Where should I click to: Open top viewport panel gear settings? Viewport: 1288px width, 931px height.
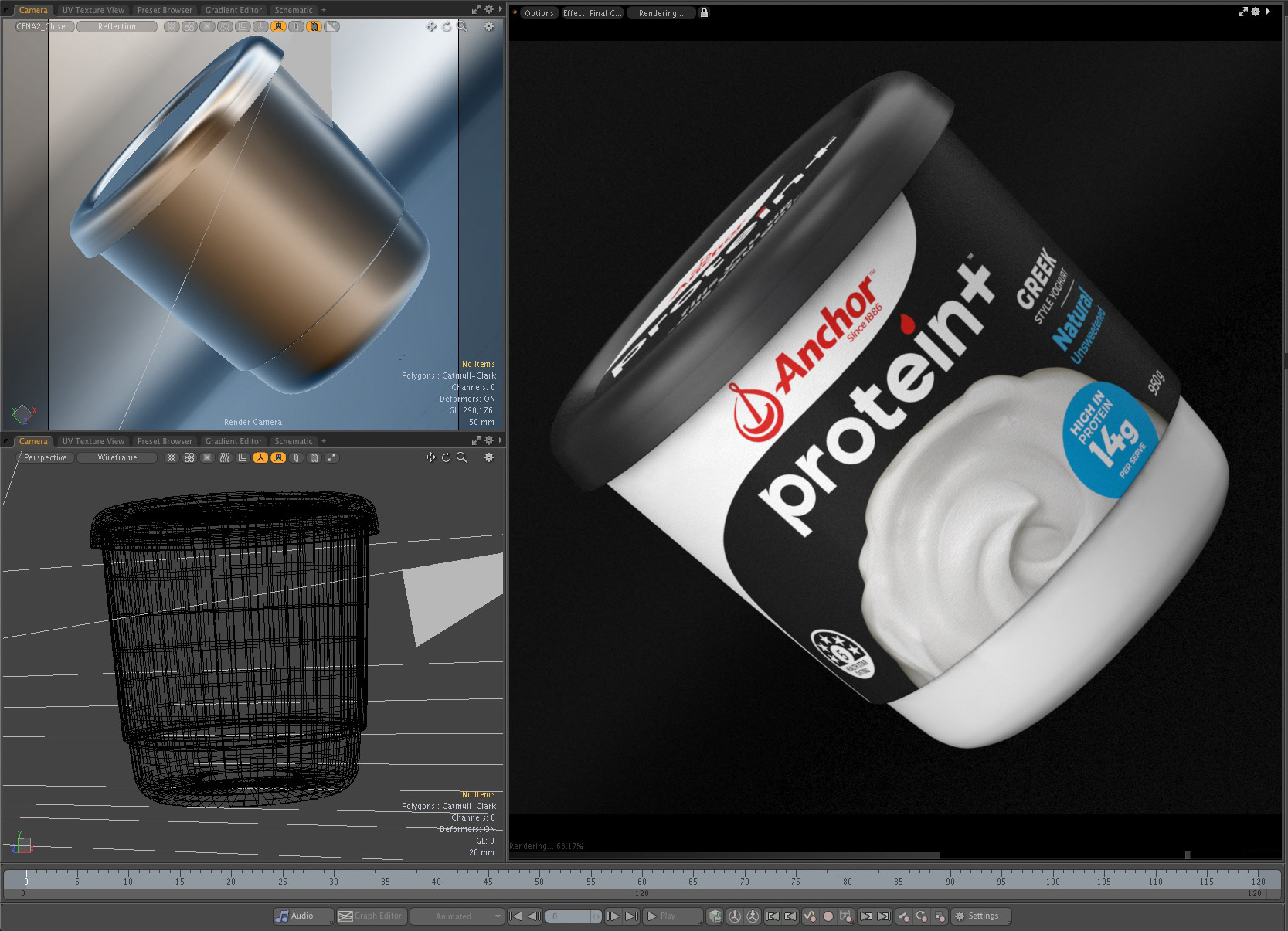tap(489, 9)
